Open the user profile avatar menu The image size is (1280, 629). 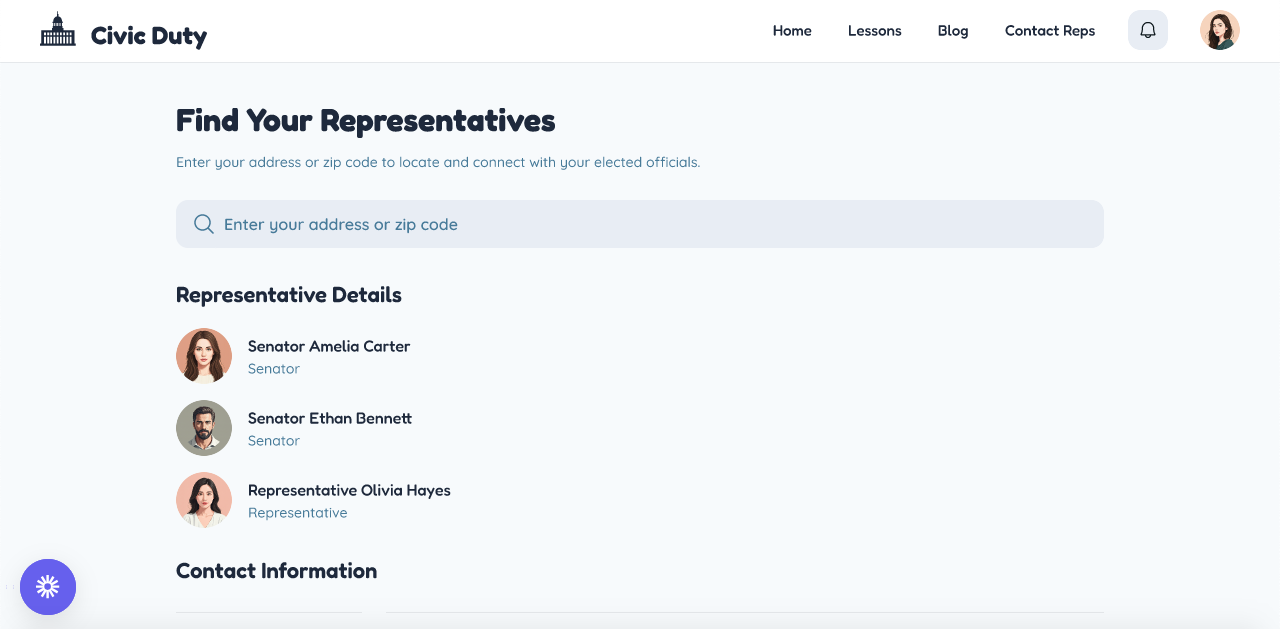click(x=1220, y=30)
